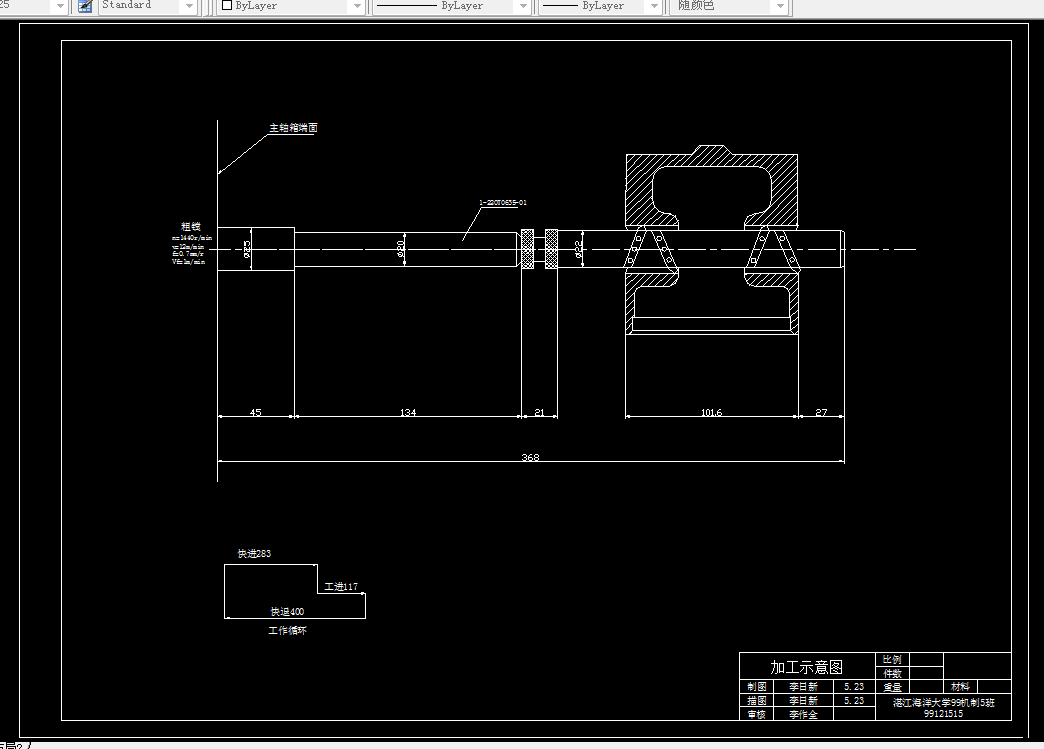The image size is (1044, 749).
Task: Click the date 5.23 in 描图 row
Action: (x=854, y=700)
